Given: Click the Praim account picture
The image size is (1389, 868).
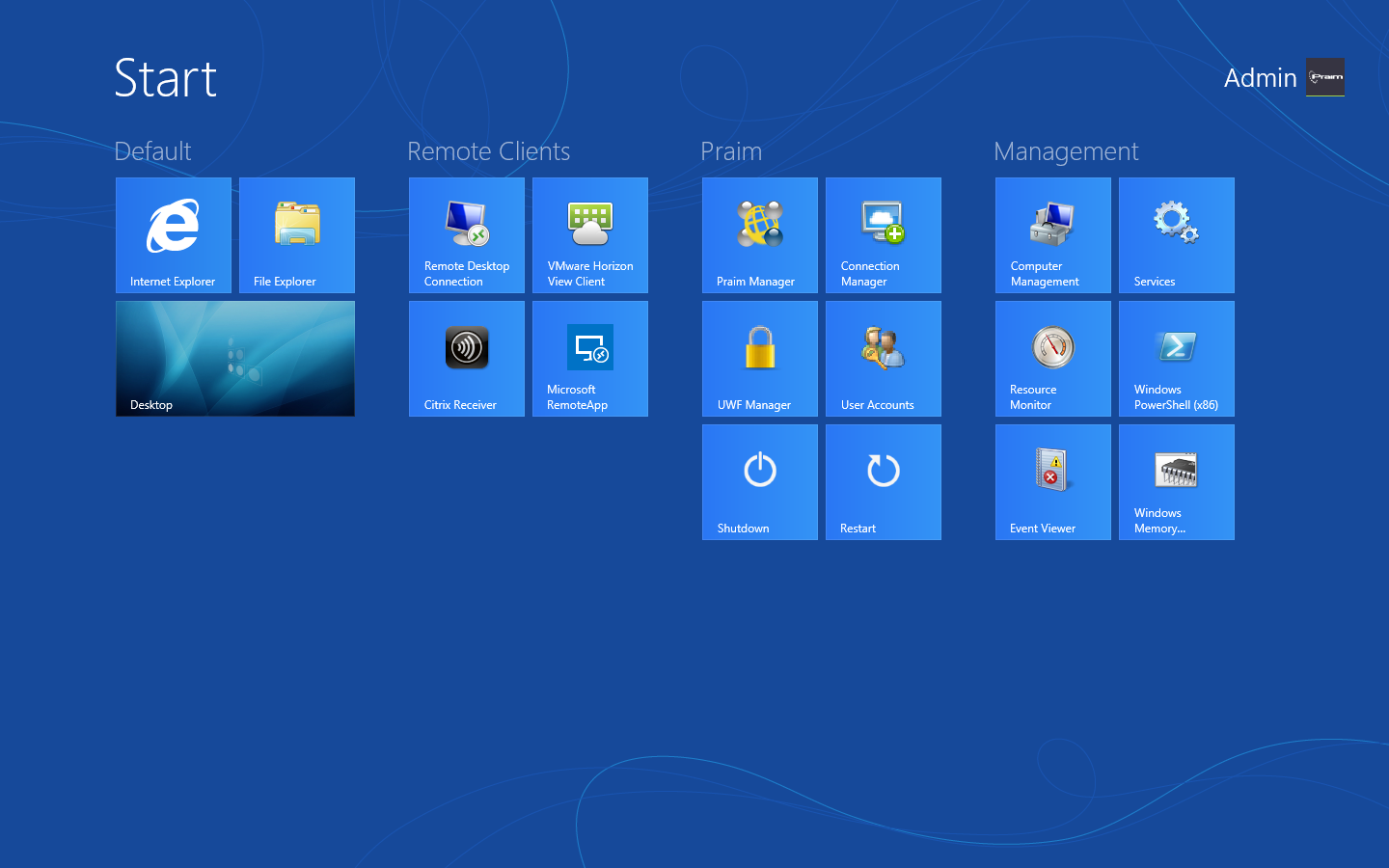Looking at the screenshot, I should [1325, 77].
